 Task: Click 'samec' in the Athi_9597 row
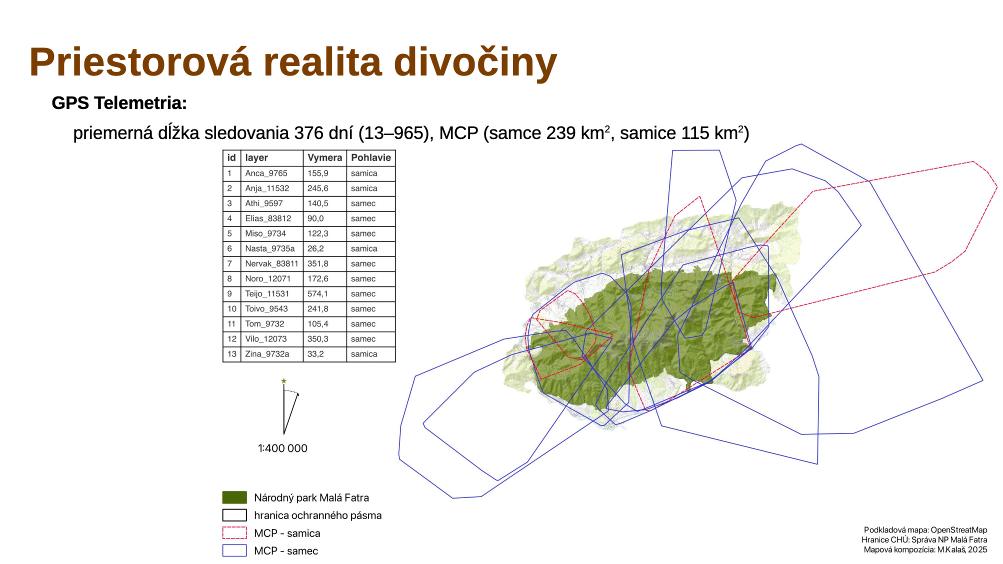click(x=363, y=203)
